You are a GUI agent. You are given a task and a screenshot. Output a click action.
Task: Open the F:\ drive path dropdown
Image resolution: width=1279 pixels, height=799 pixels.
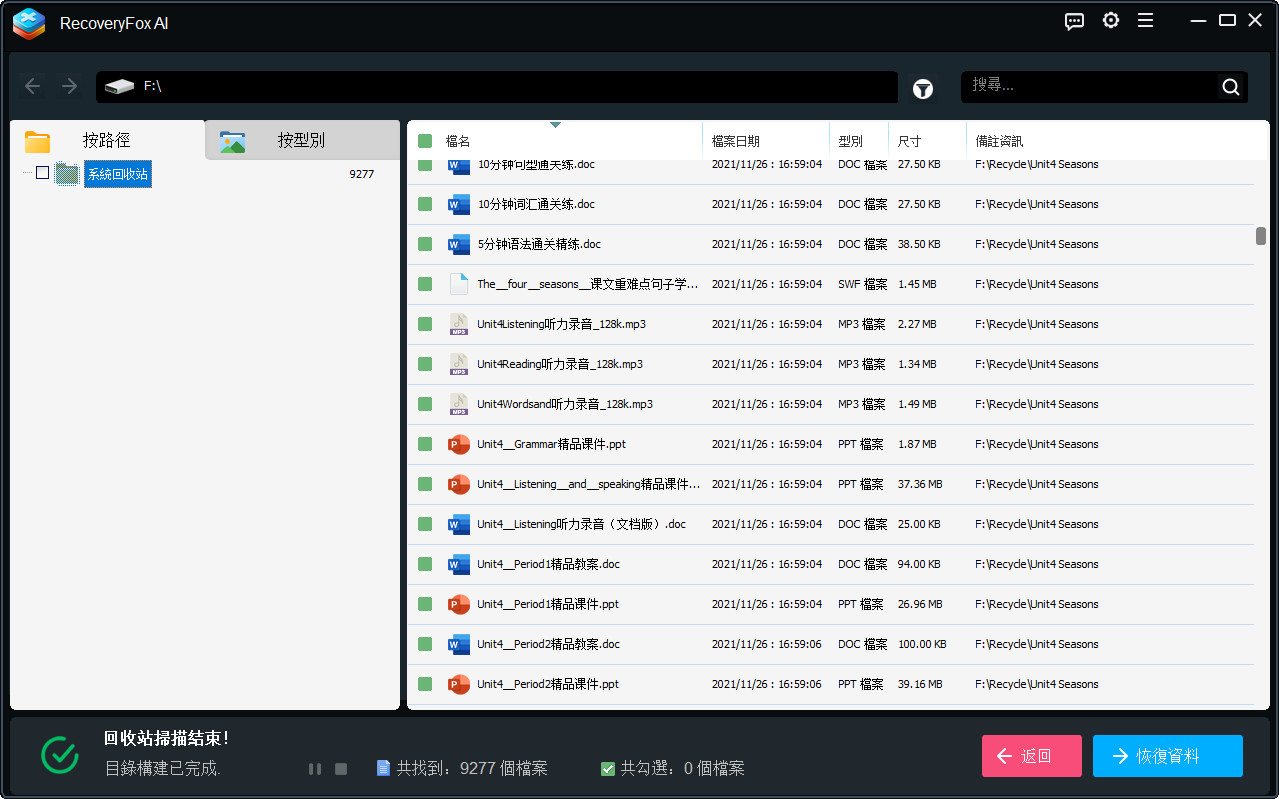[497, 87]
